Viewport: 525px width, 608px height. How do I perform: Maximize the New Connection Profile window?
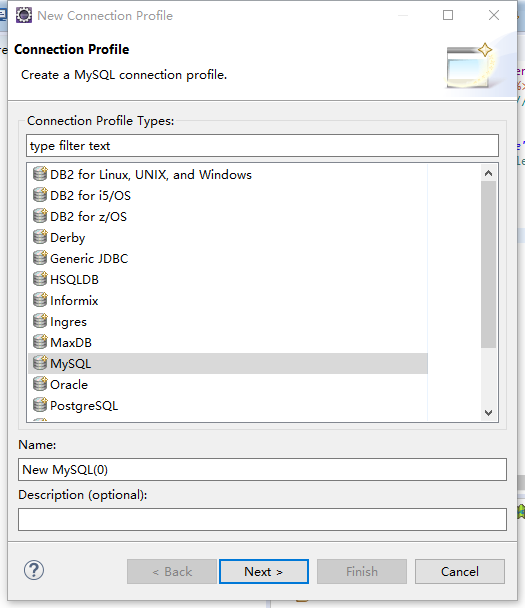[448, 15]
